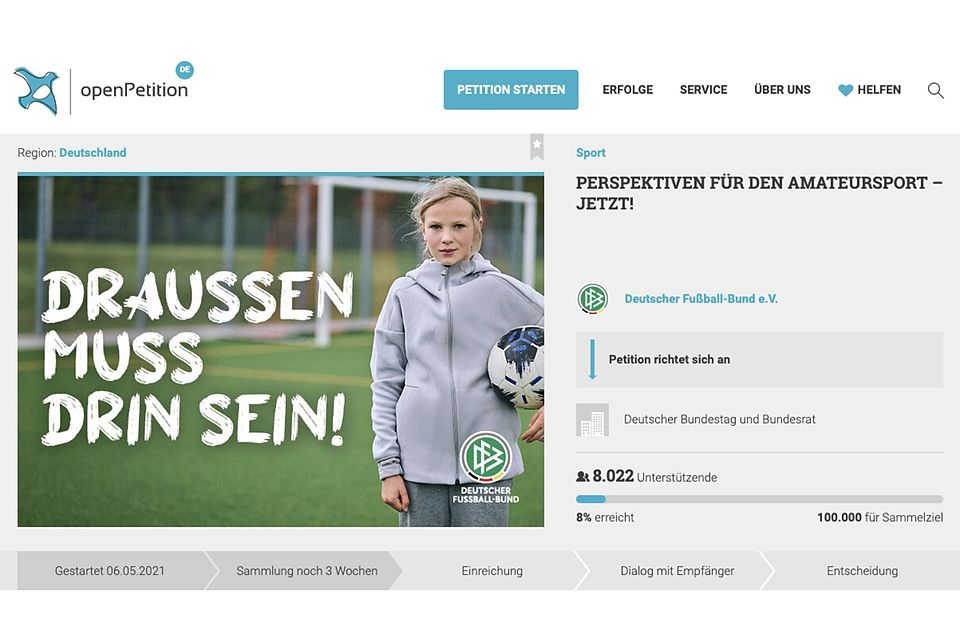This screenshot has height=640, width=960.
Task: Follow the Deutschland region link
Action: click(92, 152)
